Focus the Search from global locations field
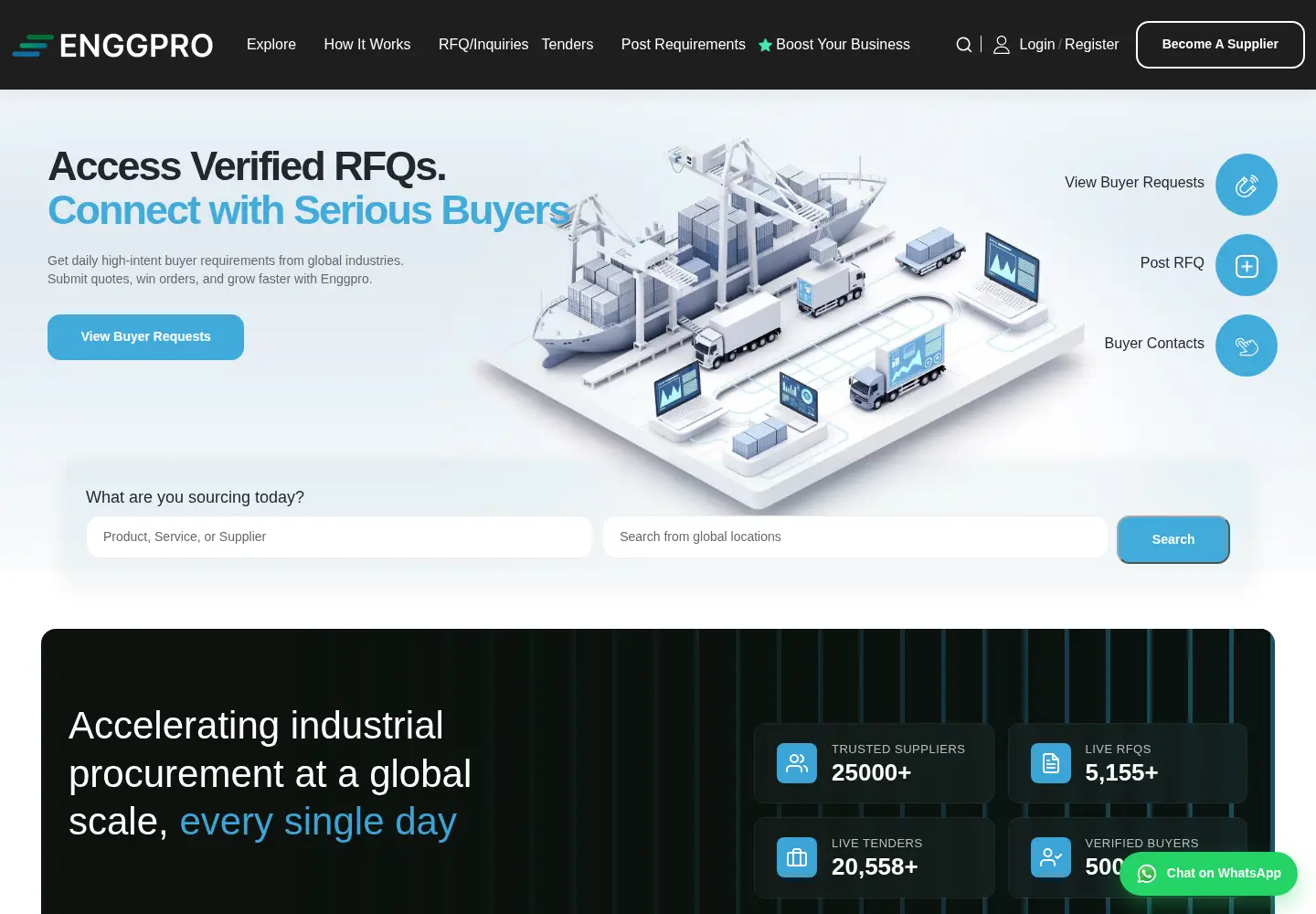Image resolution: width=1316 pixels, height=914 pixels. point(855,537)
